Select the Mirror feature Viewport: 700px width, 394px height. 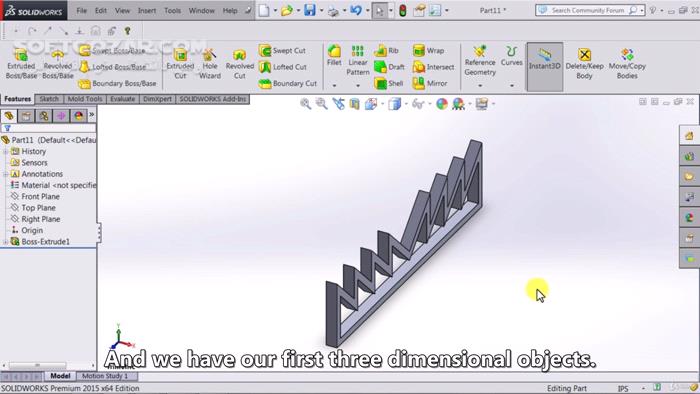coord(430,83)
